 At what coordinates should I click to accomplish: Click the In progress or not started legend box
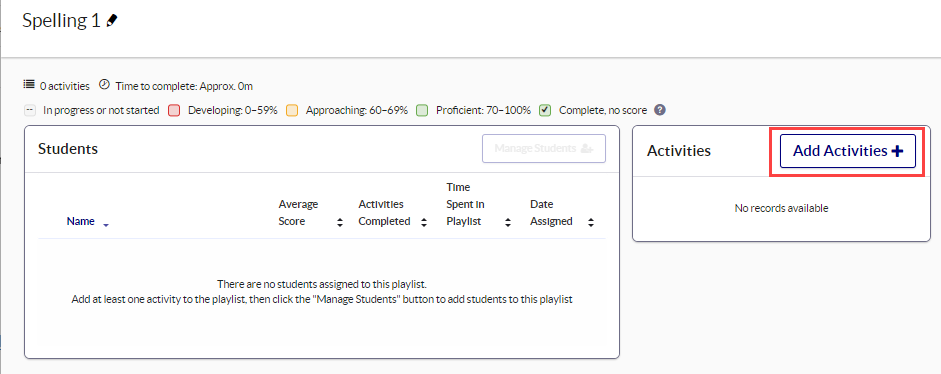(x=30, y=110)
